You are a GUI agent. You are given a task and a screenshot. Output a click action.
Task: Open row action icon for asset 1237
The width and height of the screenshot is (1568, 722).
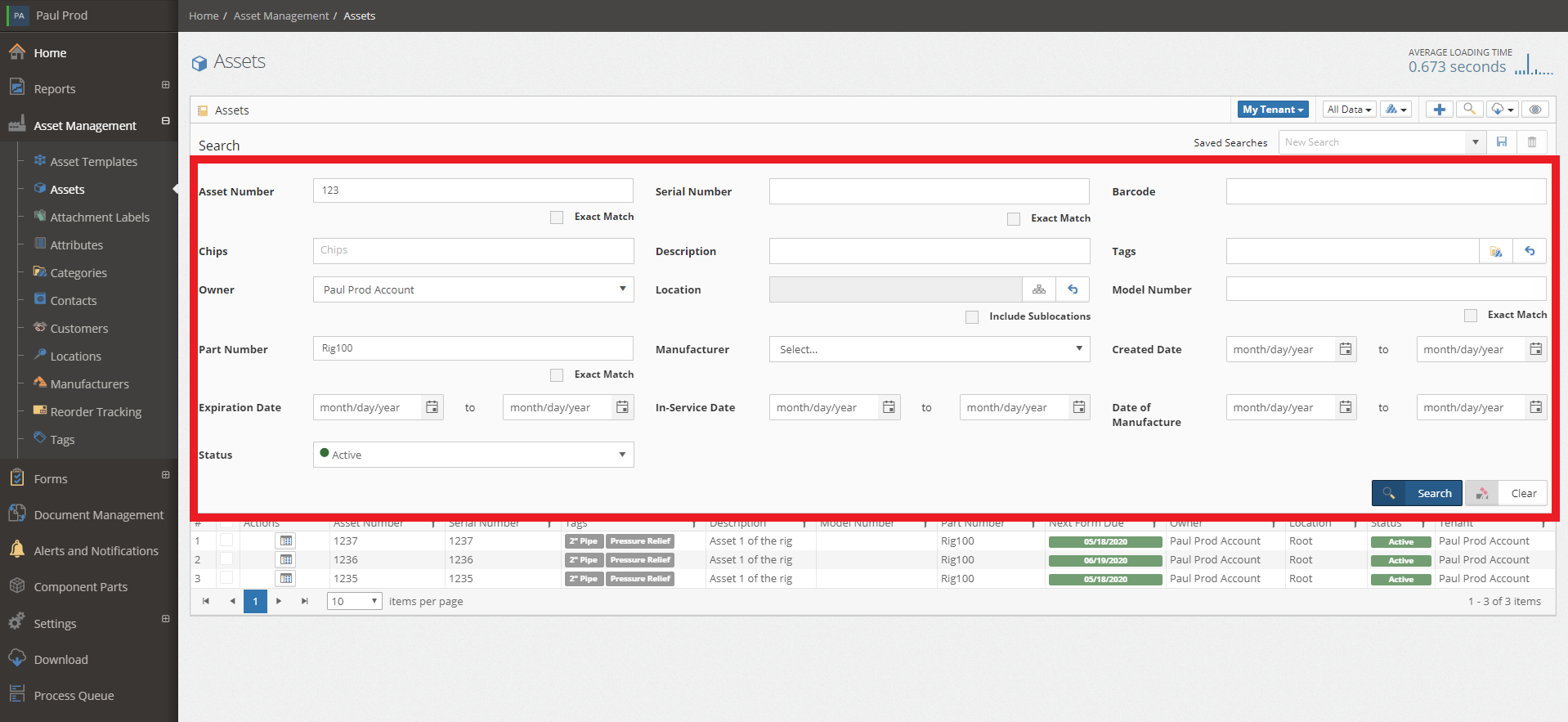tap(285, 540)
